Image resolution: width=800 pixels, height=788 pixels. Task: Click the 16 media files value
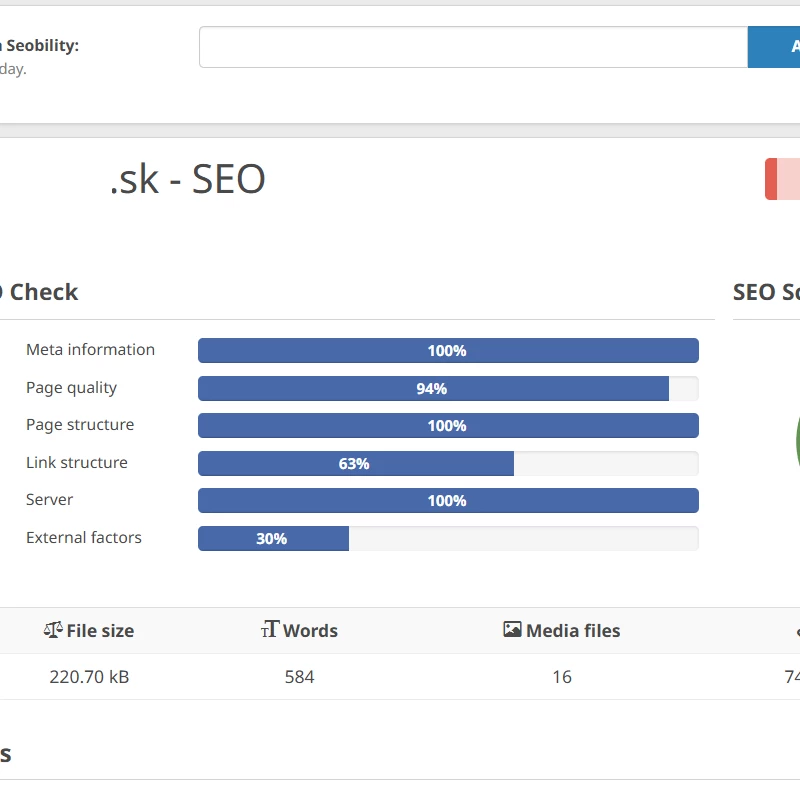coord(562,677)
